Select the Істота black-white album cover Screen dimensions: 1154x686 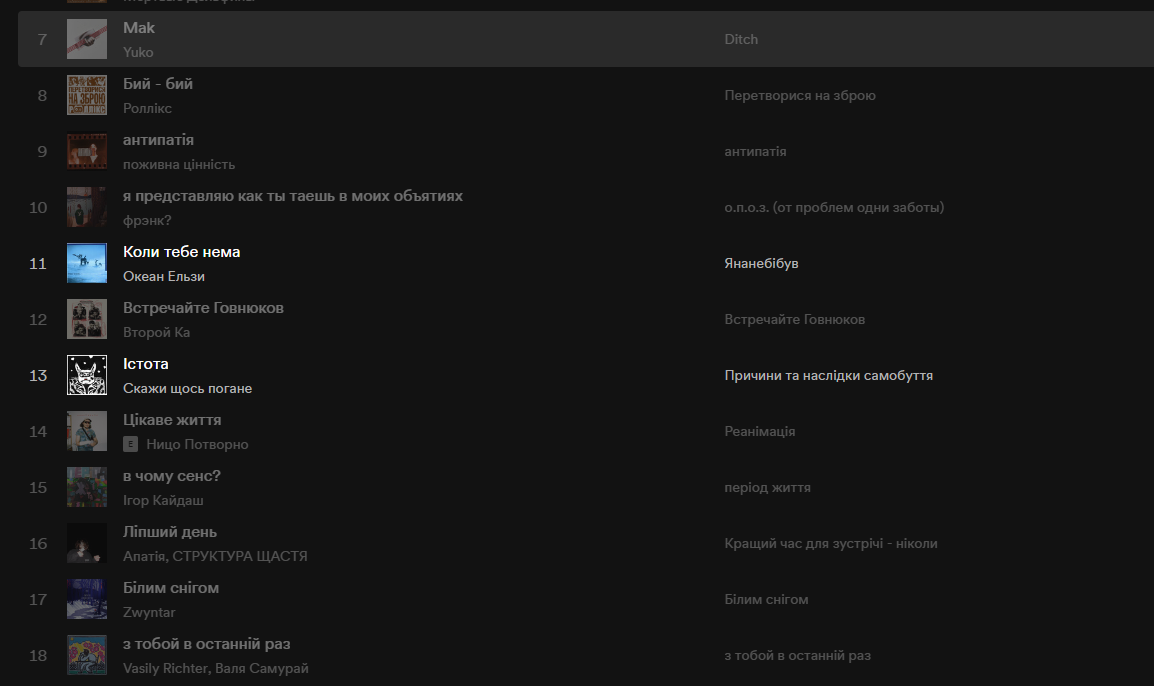point(87,375)
